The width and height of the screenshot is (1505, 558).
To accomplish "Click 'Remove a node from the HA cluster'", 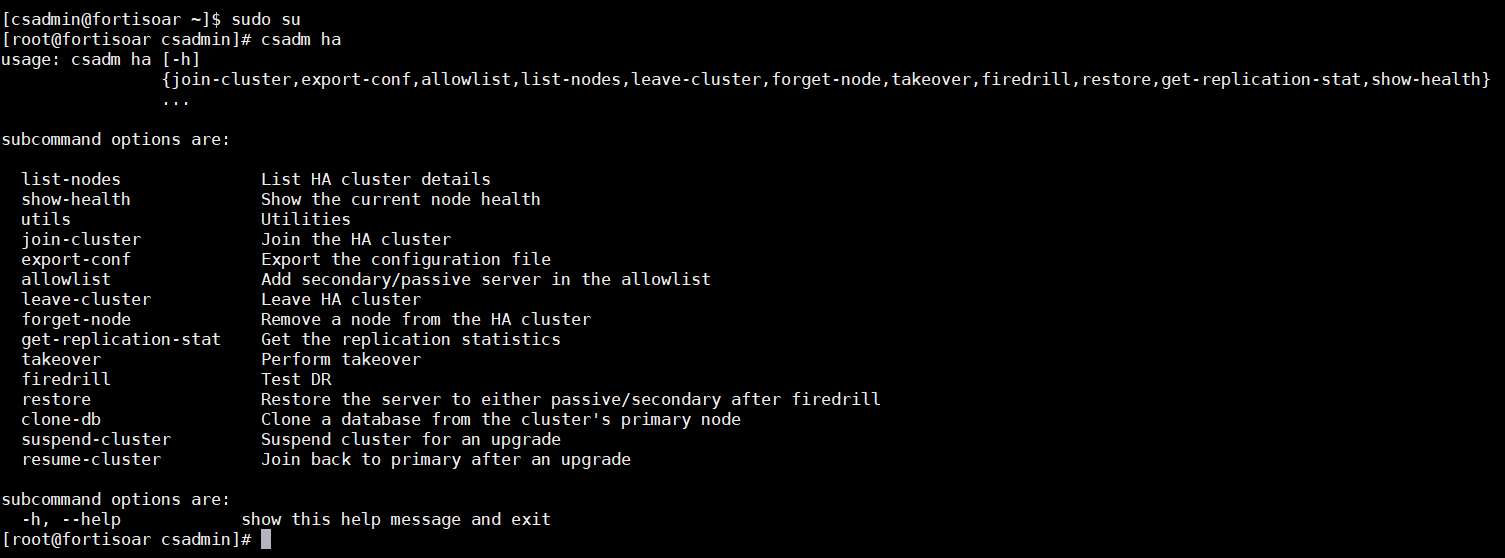I will click(x=425, y=319).
